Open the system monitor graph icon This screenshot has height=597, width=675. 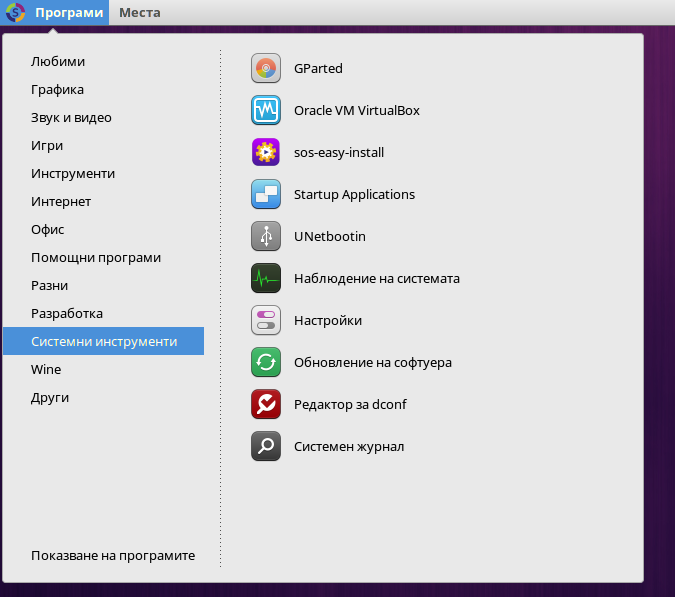[266, 278]
